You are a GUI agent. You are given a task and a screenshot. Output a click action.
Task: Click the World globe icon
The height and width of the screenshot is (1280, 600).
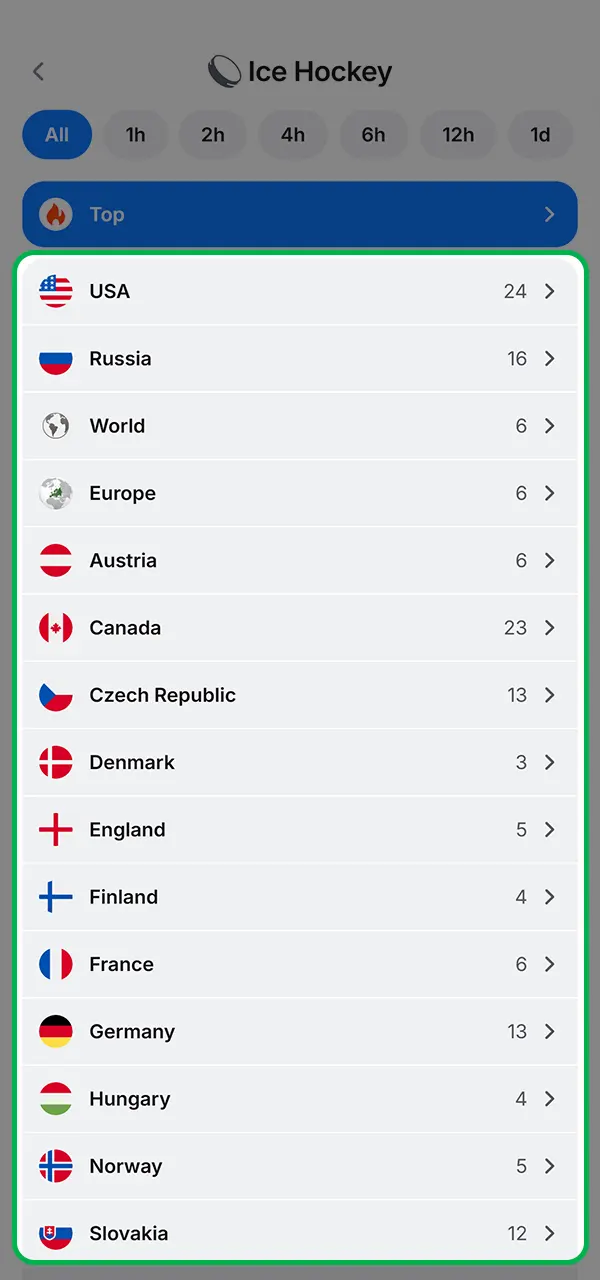pos(56,426)
